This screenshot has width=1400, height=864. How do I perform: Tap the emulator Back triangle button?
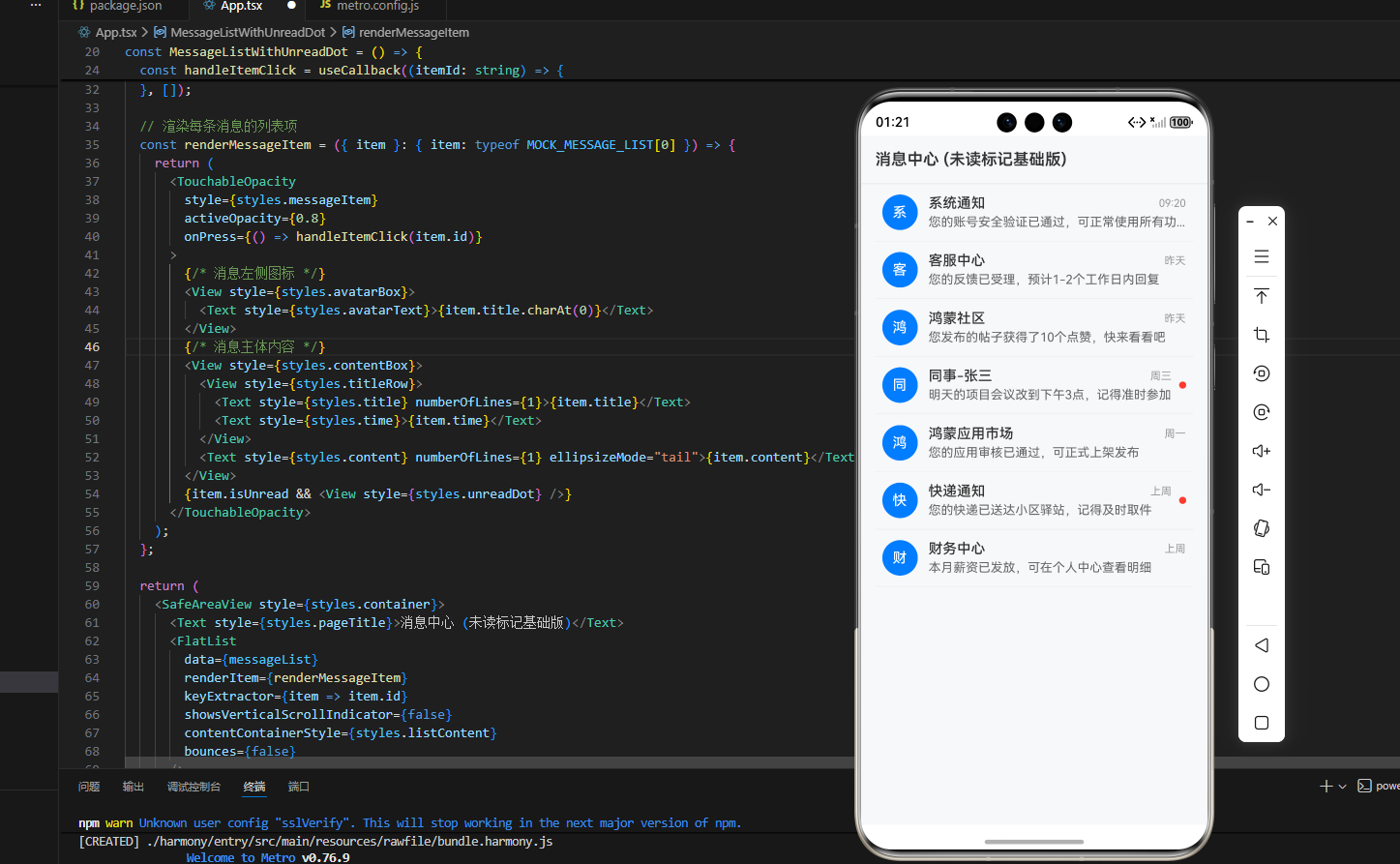(1261, 645)
